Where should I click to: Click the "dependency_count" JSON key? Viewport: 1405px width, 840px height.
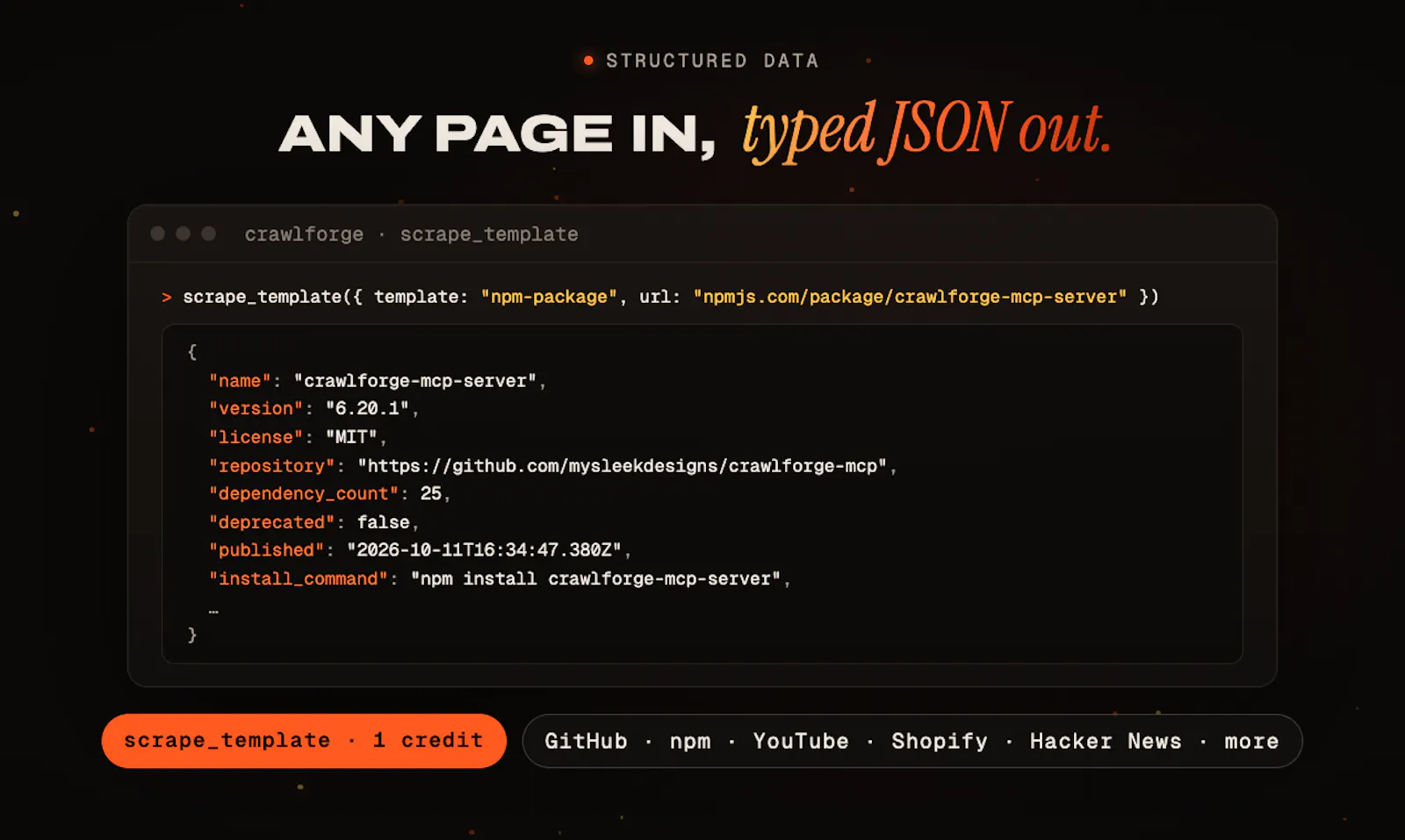tap(304, 494)
